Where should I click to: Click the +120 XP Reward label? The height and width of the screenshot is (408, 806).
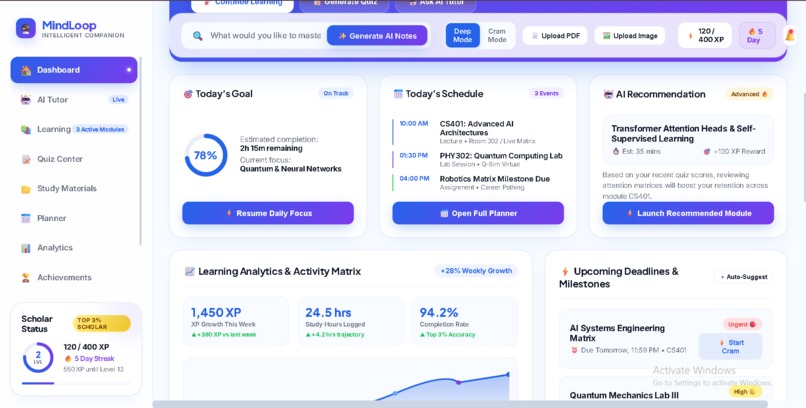(734, 152)
